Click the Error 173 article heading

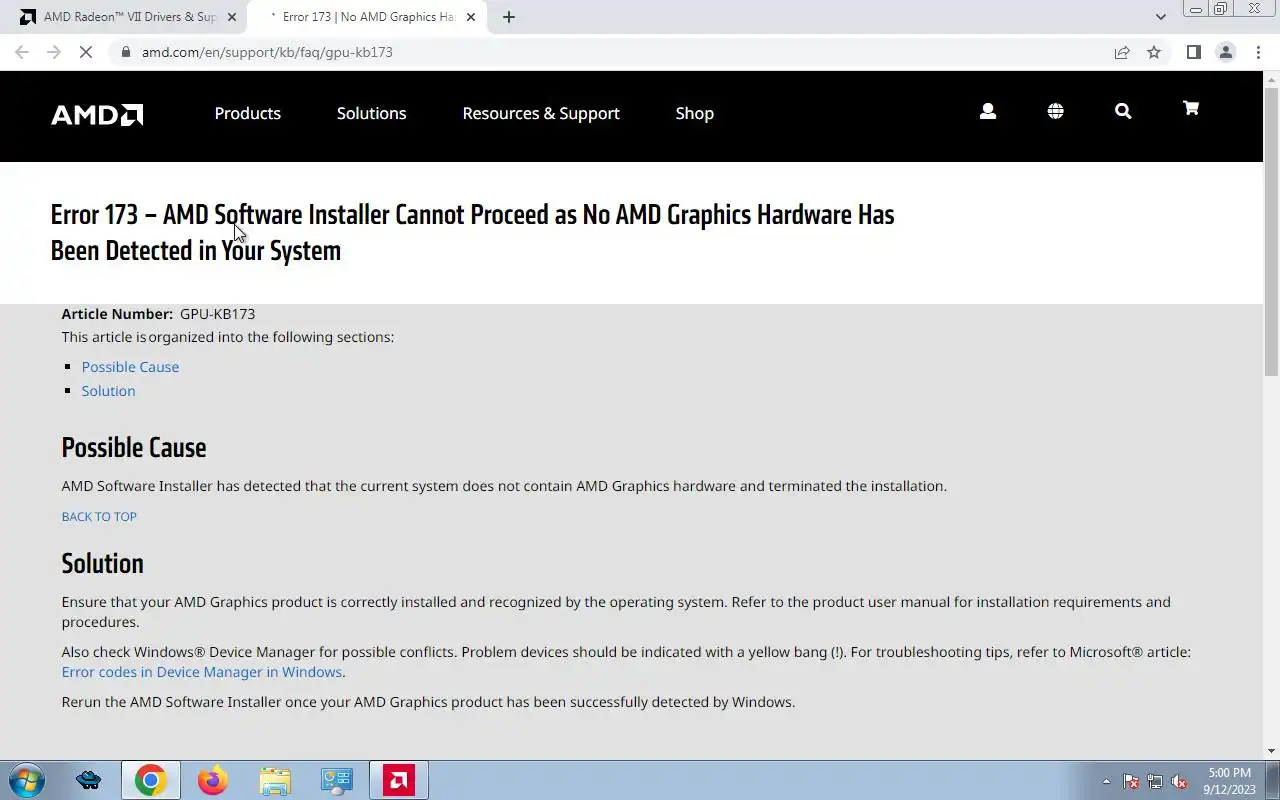472,232
